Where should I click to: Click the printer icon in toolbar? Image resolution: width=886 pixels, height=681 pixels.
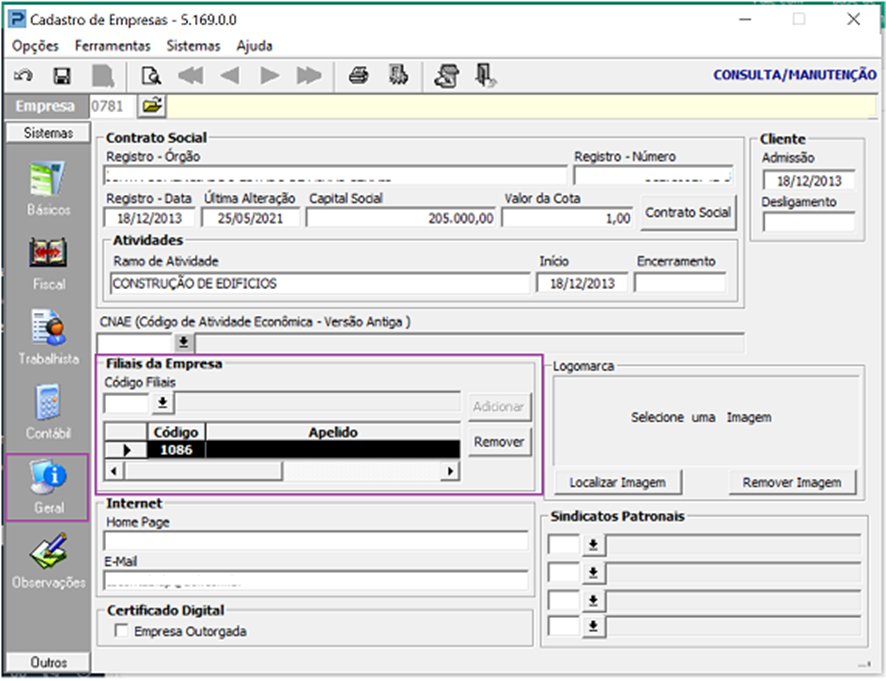358,76
